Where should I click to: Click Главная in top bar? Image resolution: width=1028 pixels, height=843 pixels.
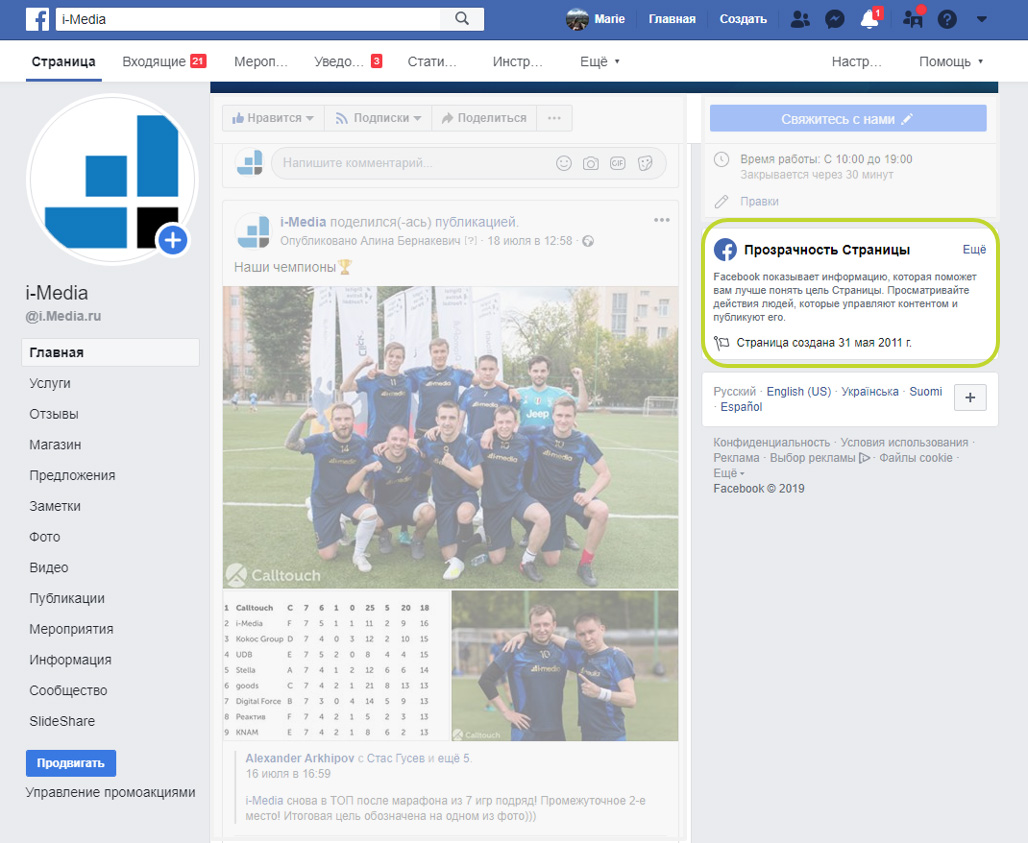672,19
